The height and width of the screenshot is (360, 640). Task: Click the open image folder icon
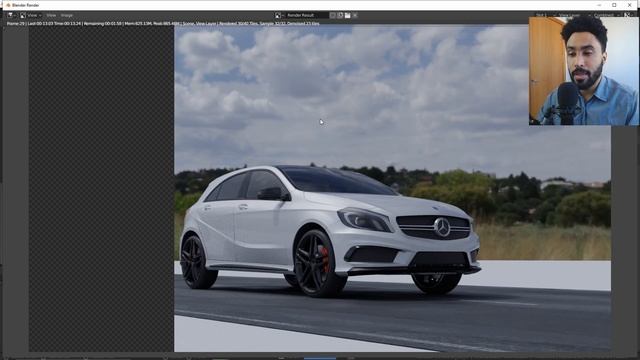[x=347, y=15]
